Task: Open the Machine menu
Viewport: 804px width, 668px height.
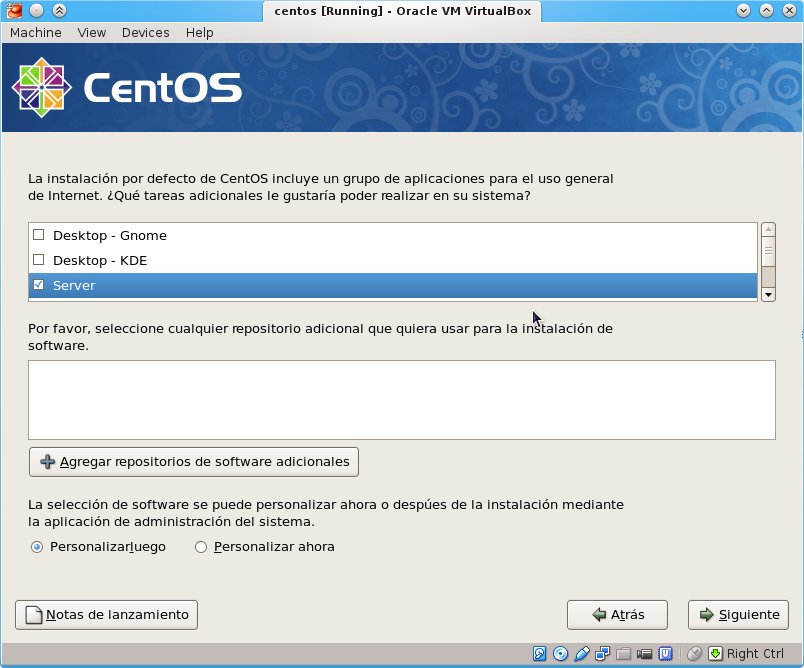Action: 36,33
